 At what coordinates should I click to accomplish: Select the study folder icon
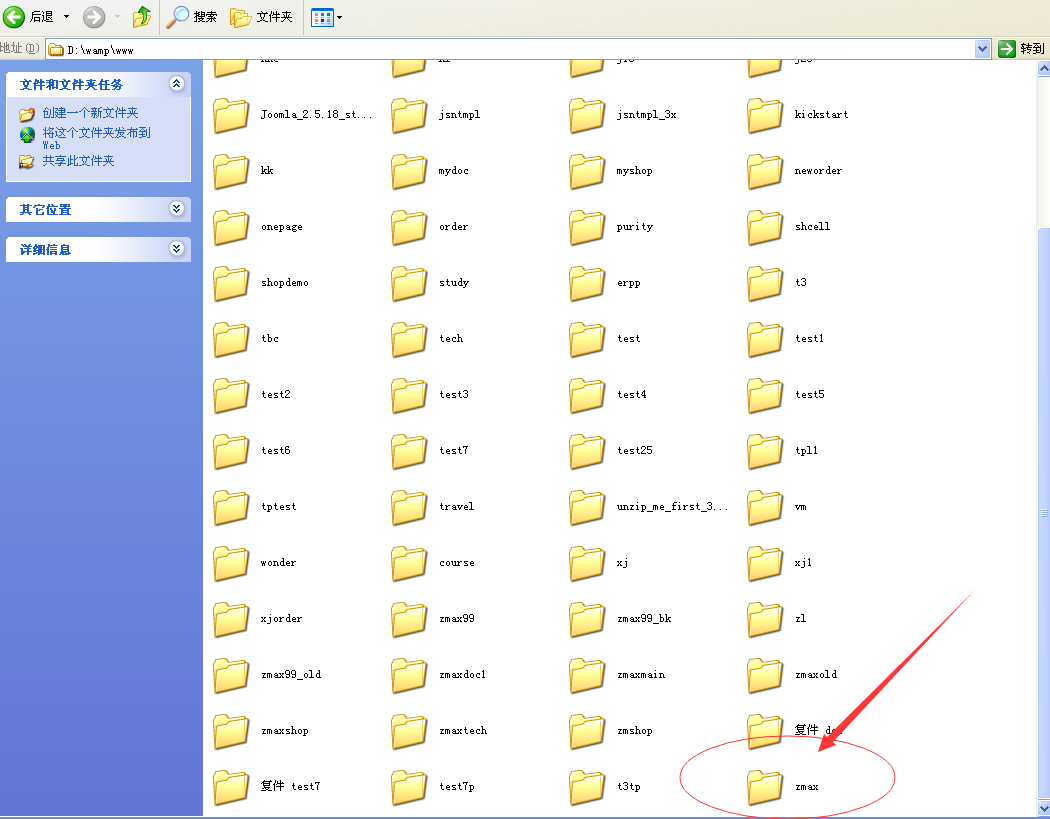pos(409,283)
